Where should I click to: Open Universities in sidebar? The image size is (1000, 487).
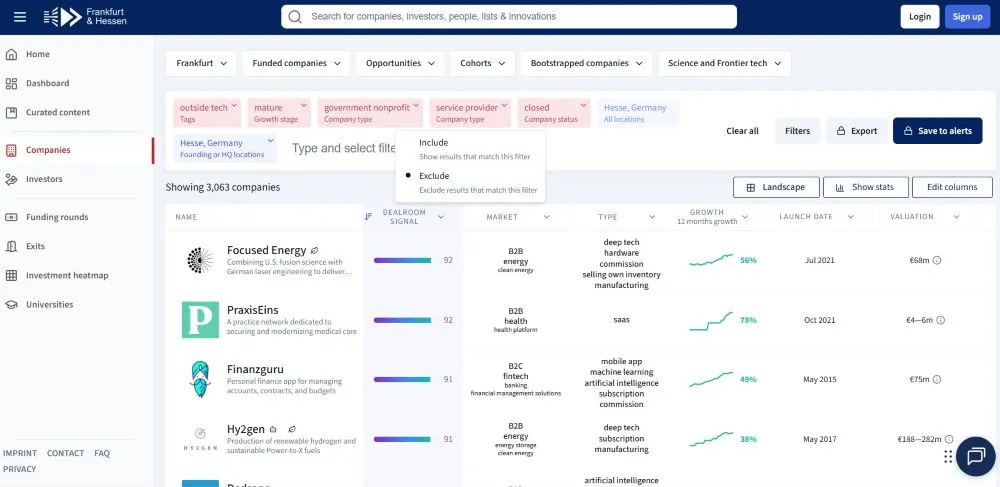[x=50, y=305]
